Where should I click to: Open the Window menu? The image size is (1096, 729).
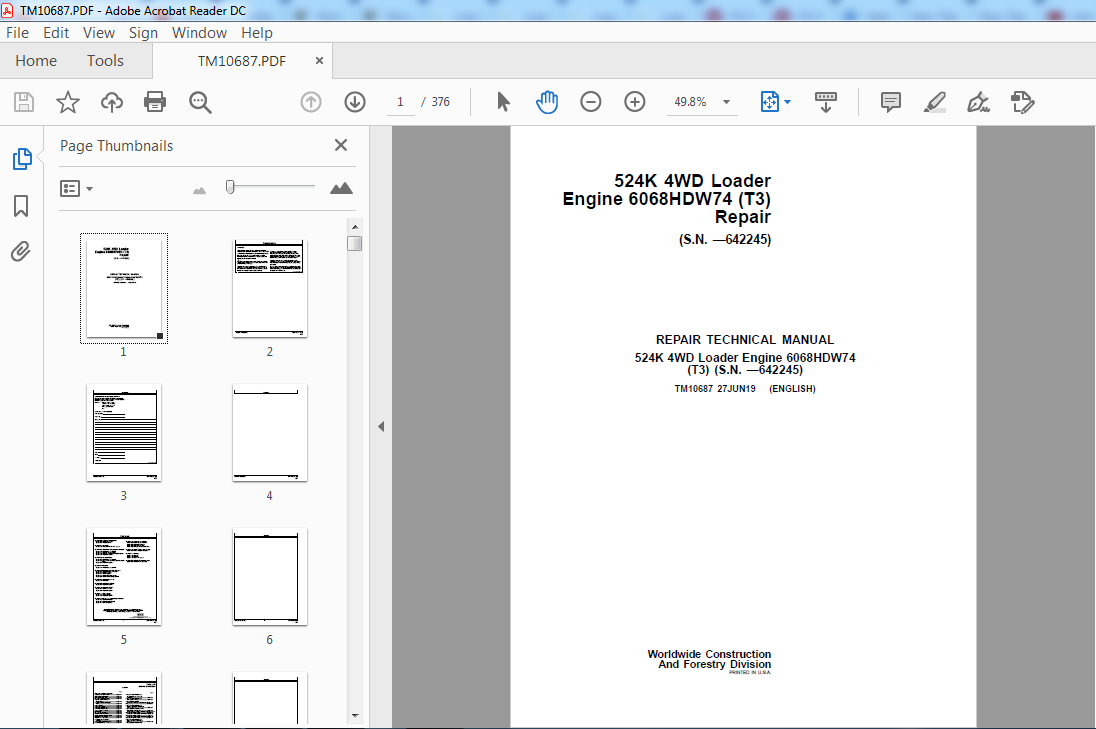point(199,33)
